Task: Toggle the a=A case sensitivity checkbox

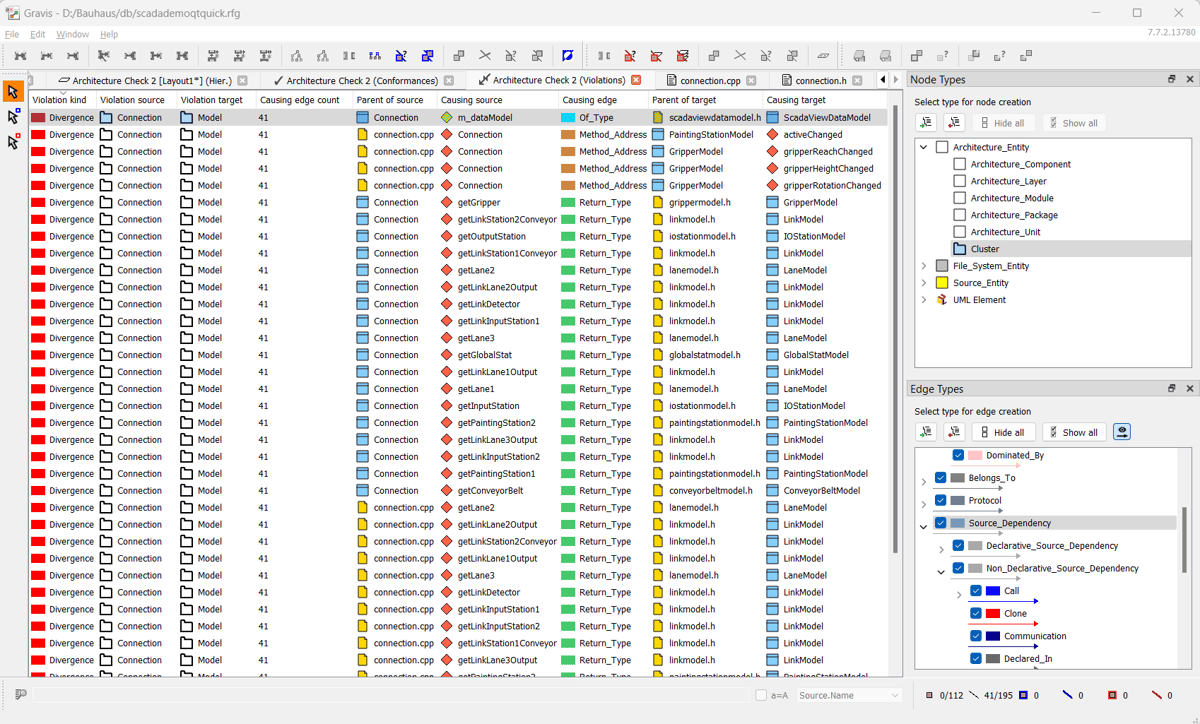Action: [761, 695]
